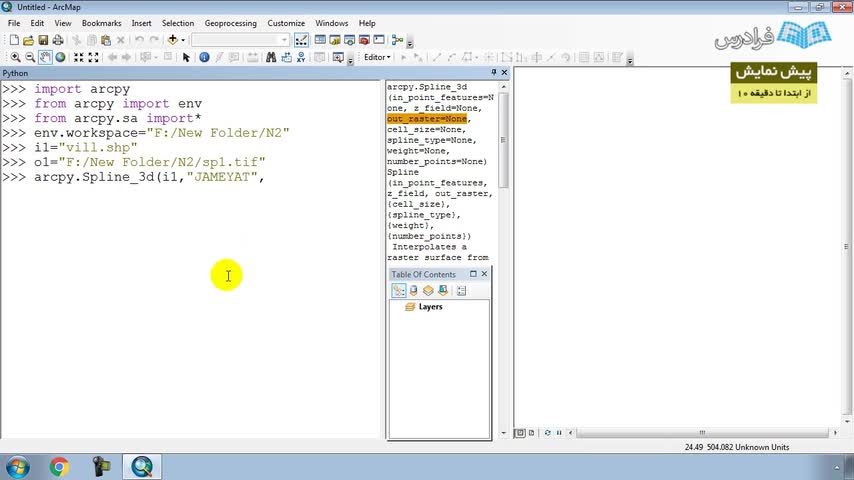The width and height of the screenshot is (854, 480).
Task: Click the Options icon in Table Of Contents
Action: 462,291
